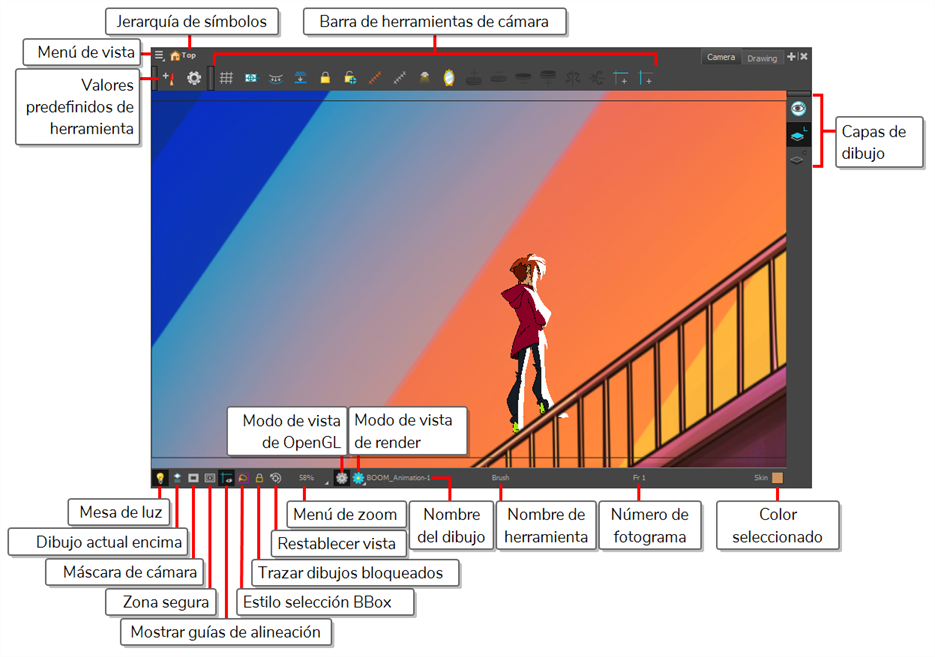The height and width of the screenshot is (657, 935).
Task: Click the disc icon with plus below
Action: click(x=548, y=78)
